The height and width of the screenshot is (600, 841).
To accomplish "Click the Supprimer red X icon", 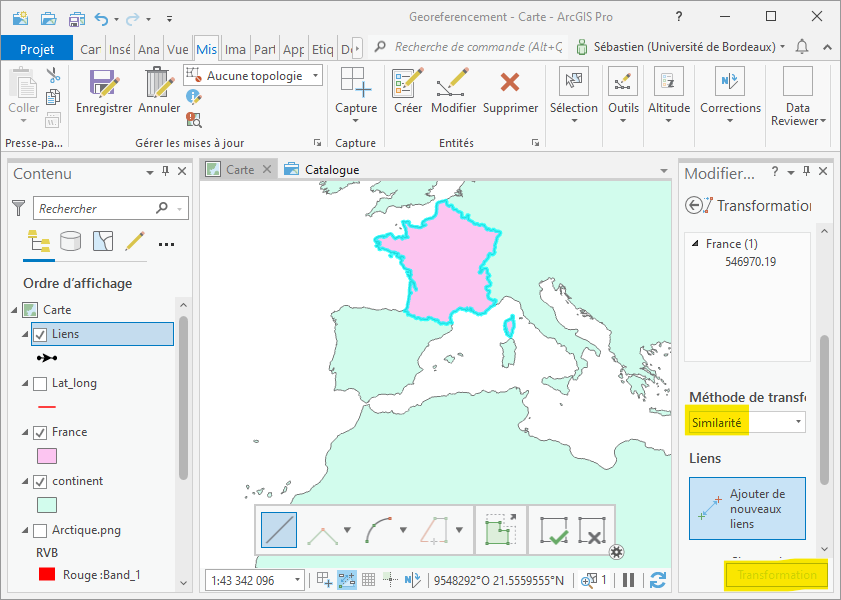I will 510,84.
